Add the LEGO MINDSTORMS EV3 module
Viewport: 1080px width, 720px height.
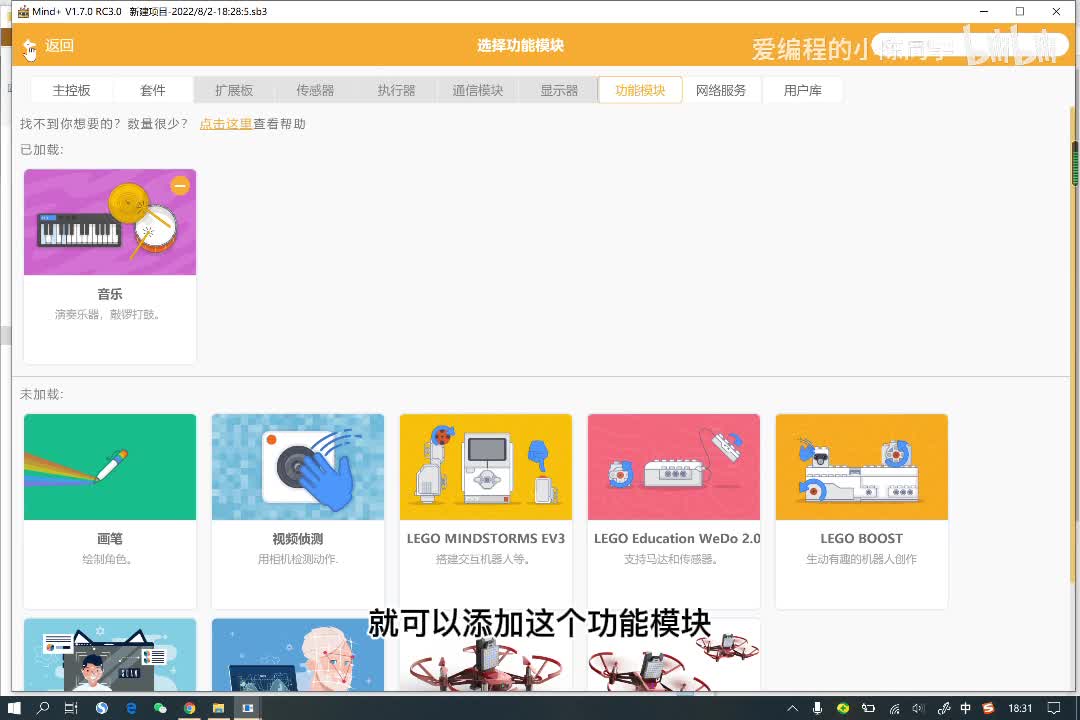click(x=486, y=511)
